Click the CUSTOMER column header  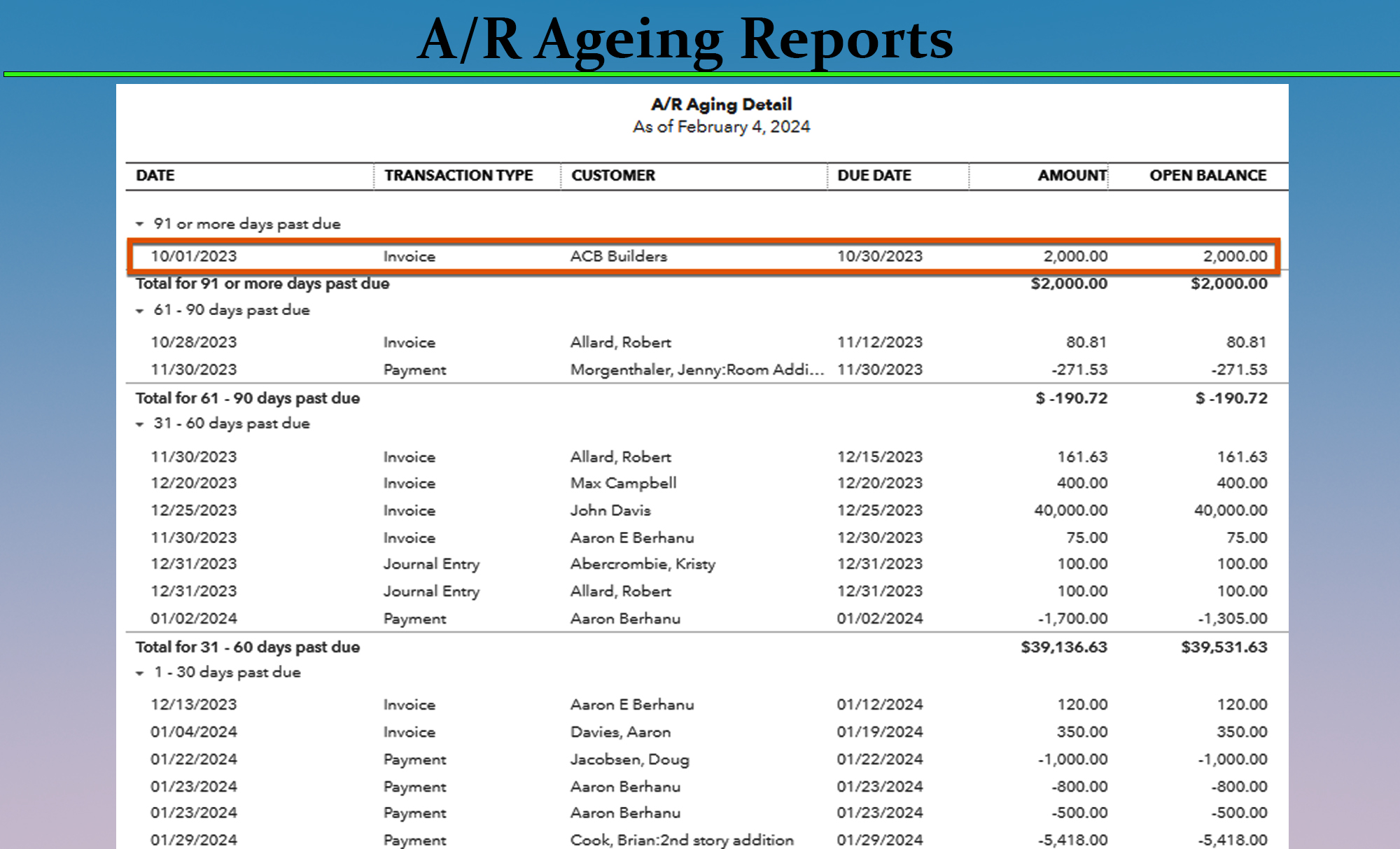pyautogui.click(x=613, y=176)
